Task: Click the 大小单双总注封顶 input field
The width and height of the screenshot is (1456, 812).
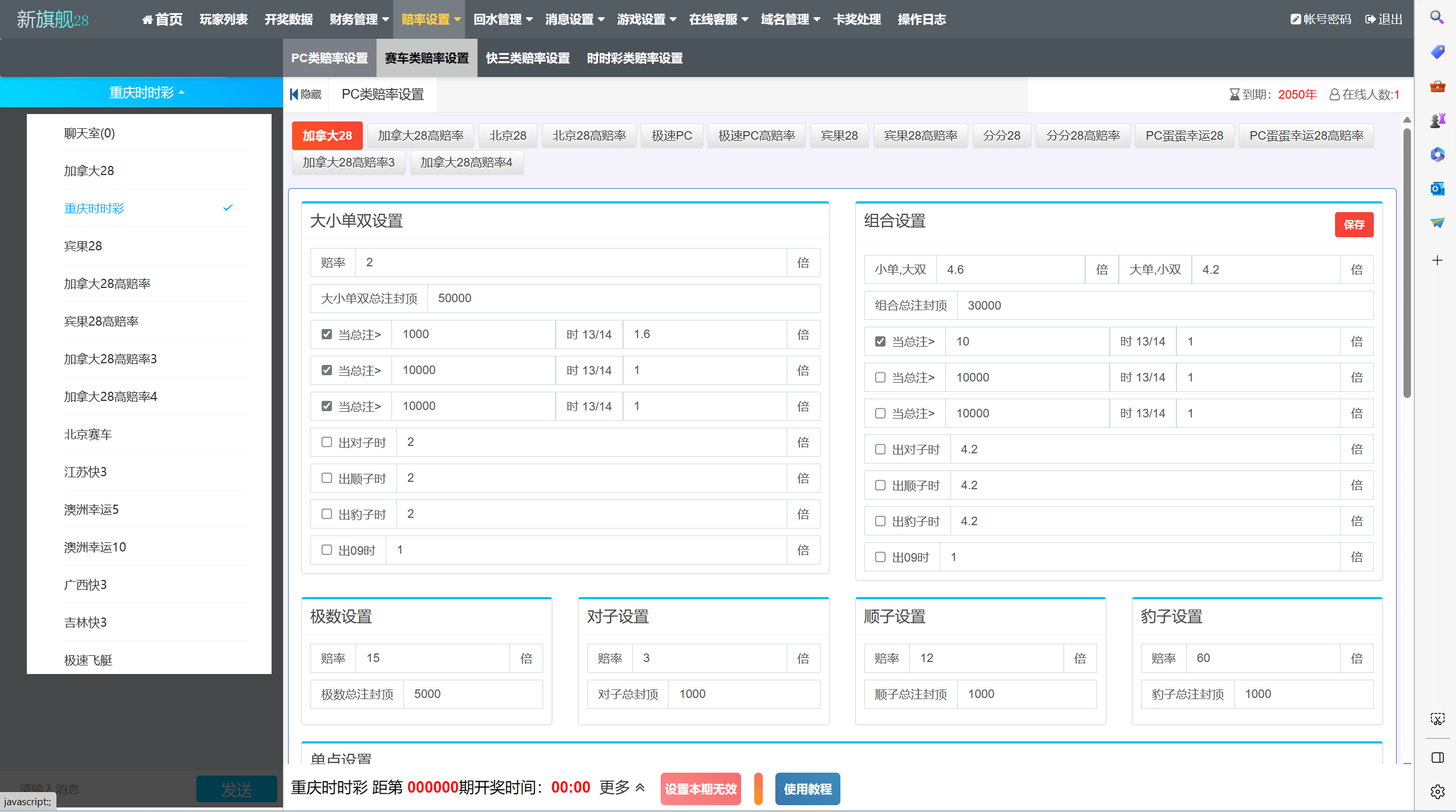Action: point(624,298)
